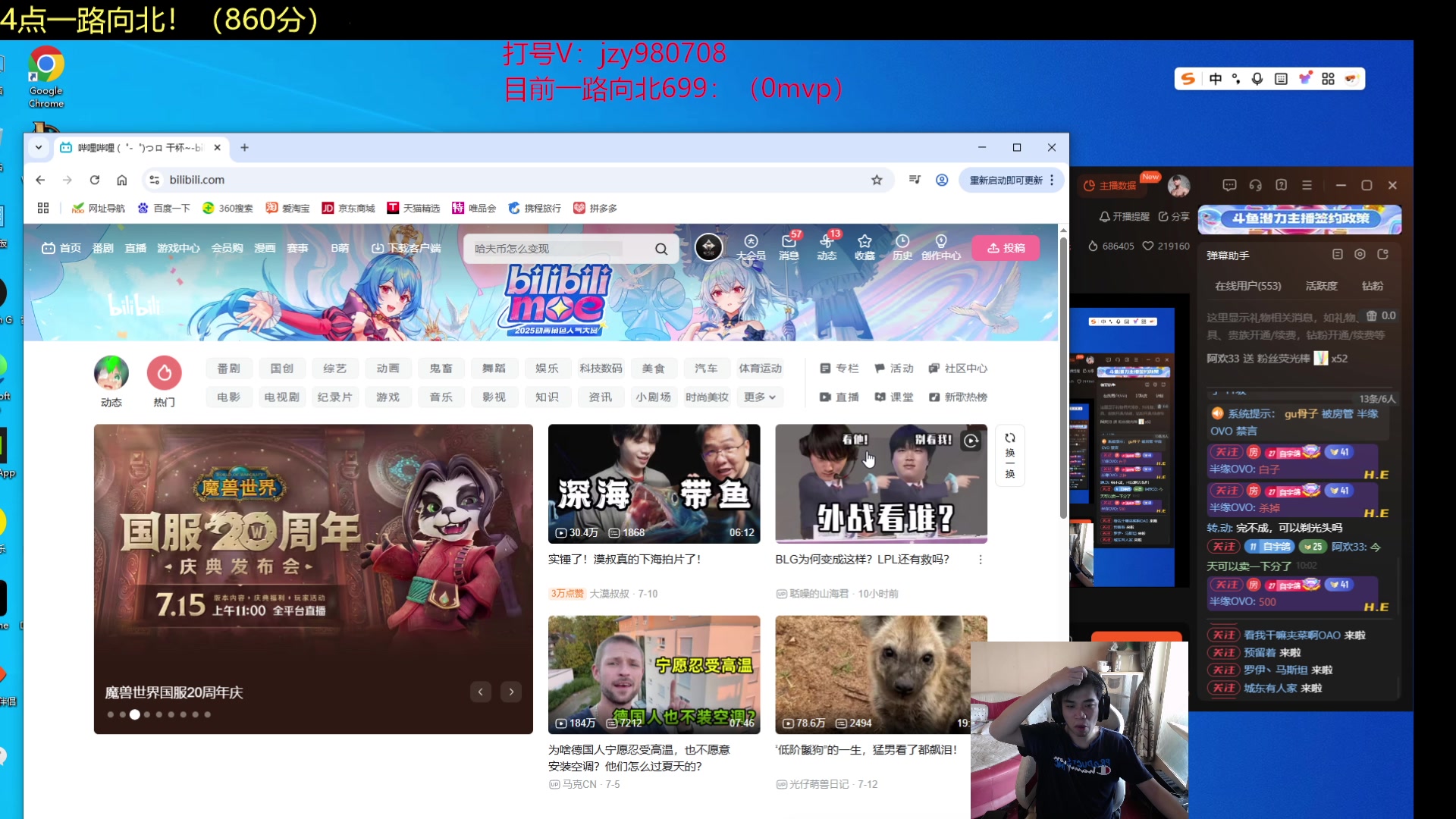The image size is (1456, 819).
Task: Click the 热门 flame icon
Action: (x=165, y=372)
